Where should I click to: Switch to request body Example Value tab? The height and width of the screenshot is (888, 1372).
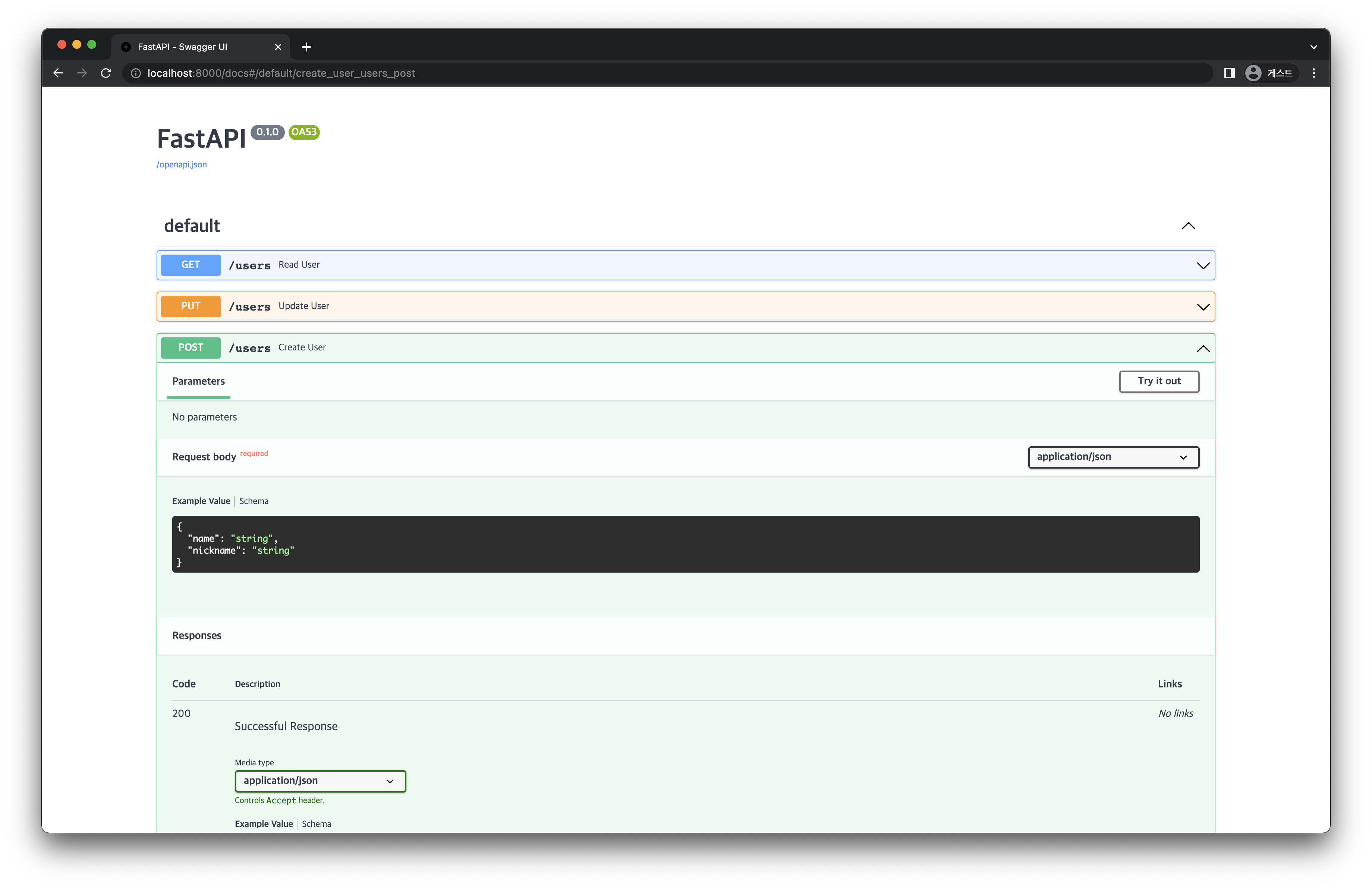pyautogui.click(x=201, y=501)
